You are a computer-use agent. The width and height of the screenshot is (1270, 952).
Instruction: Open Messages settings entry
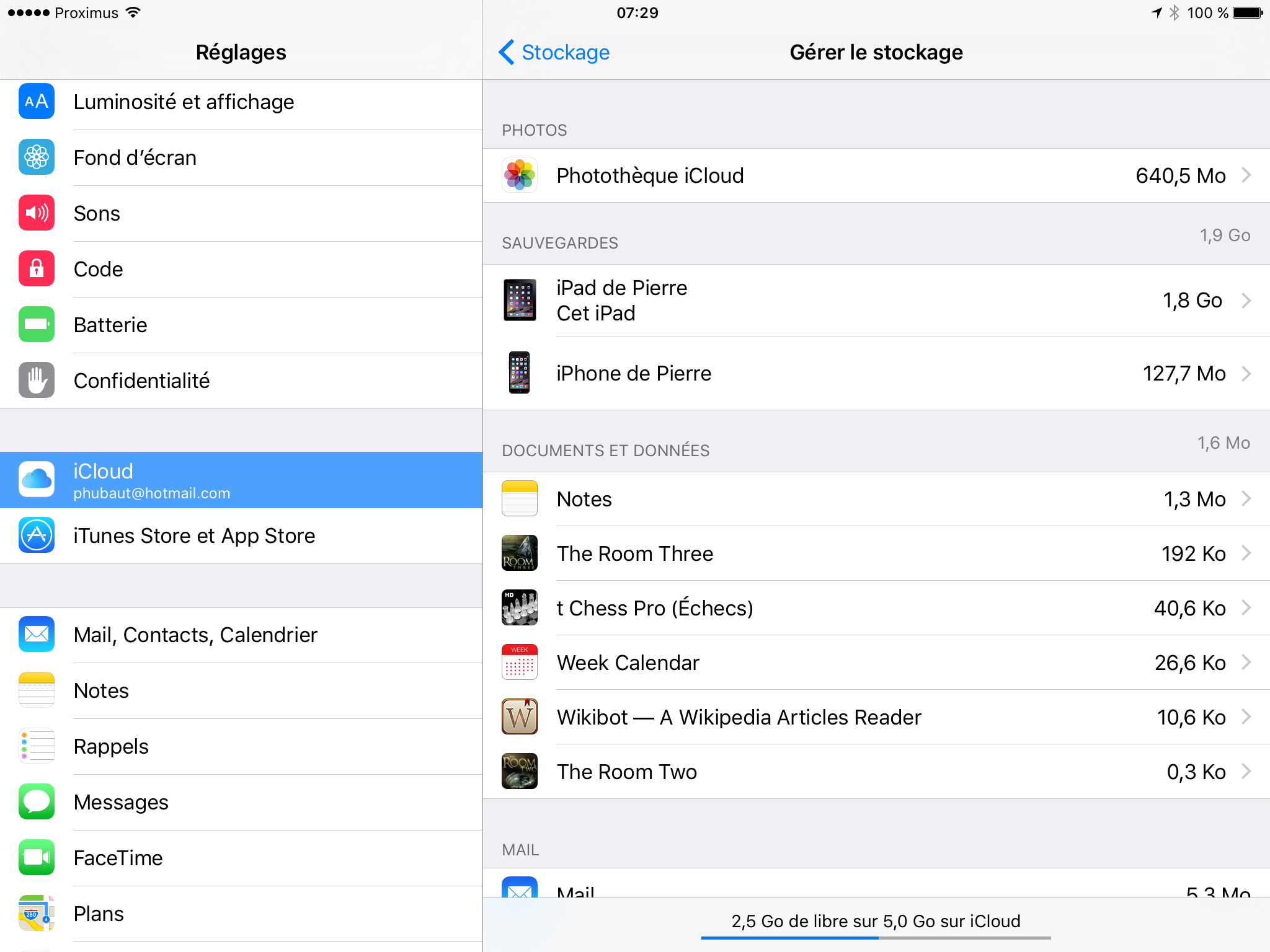coord(121,802)
